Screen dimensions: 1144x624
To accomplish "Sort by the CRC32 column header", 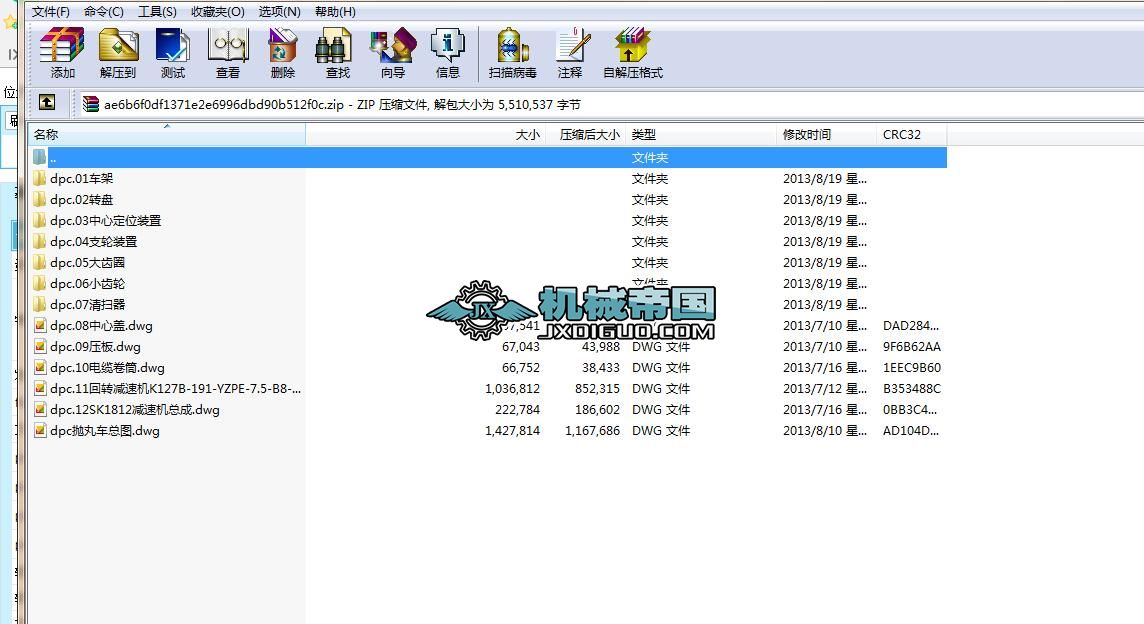I will click(x=911, y=134).
